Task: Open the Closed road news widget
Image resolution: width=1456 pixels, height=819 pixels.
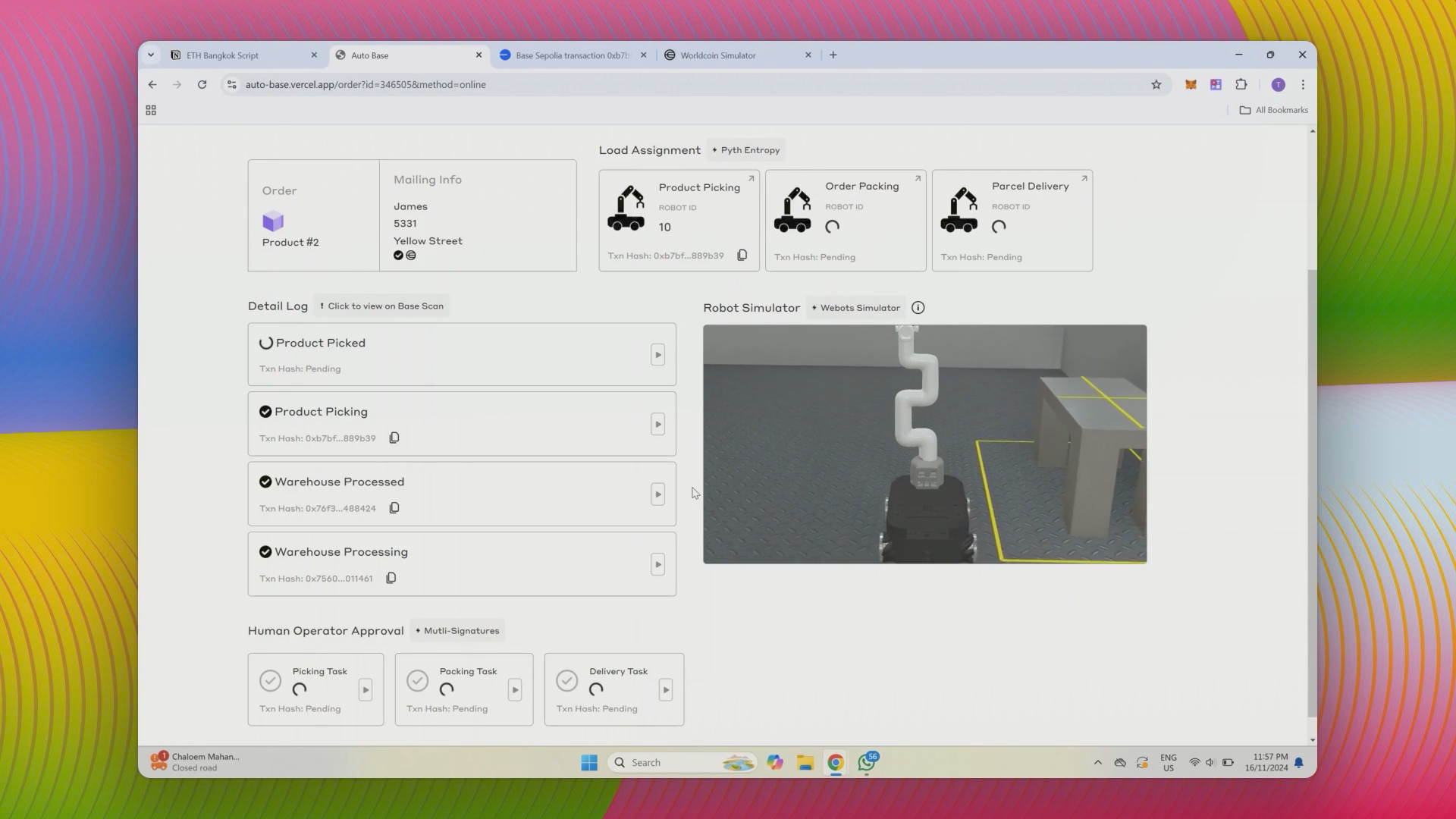Action: pyautogui.click(x=196, y=762)
